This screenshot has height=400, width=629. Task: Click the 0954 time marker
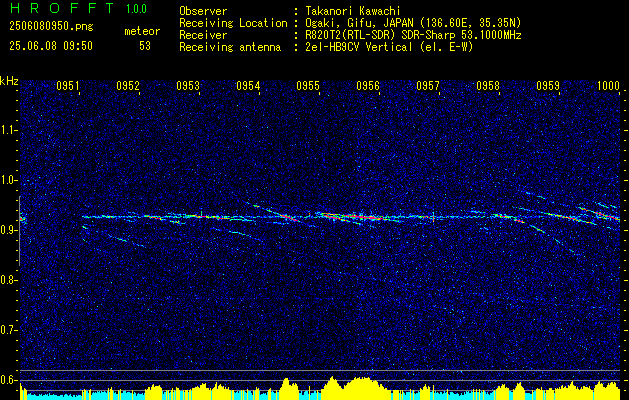[x=248, y=86]
